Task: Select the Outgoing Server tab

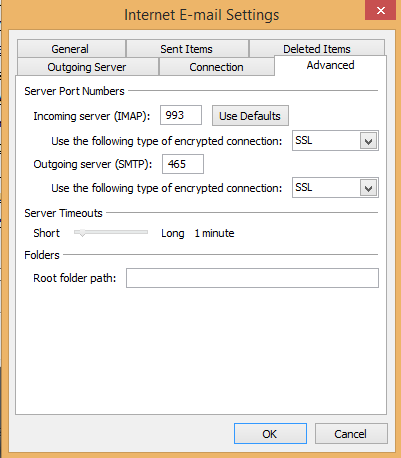Action: click(x=88, y=67)
